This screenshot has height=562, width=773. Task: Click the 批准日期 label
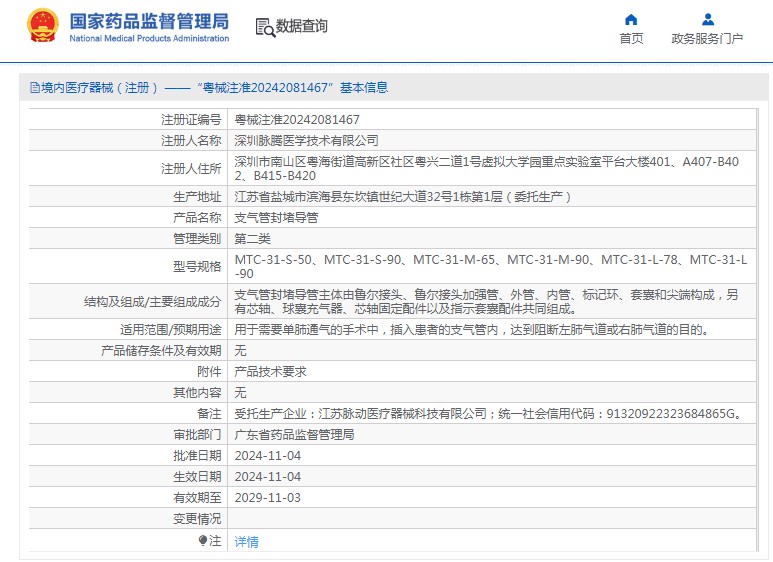click(x=197, y=456)
